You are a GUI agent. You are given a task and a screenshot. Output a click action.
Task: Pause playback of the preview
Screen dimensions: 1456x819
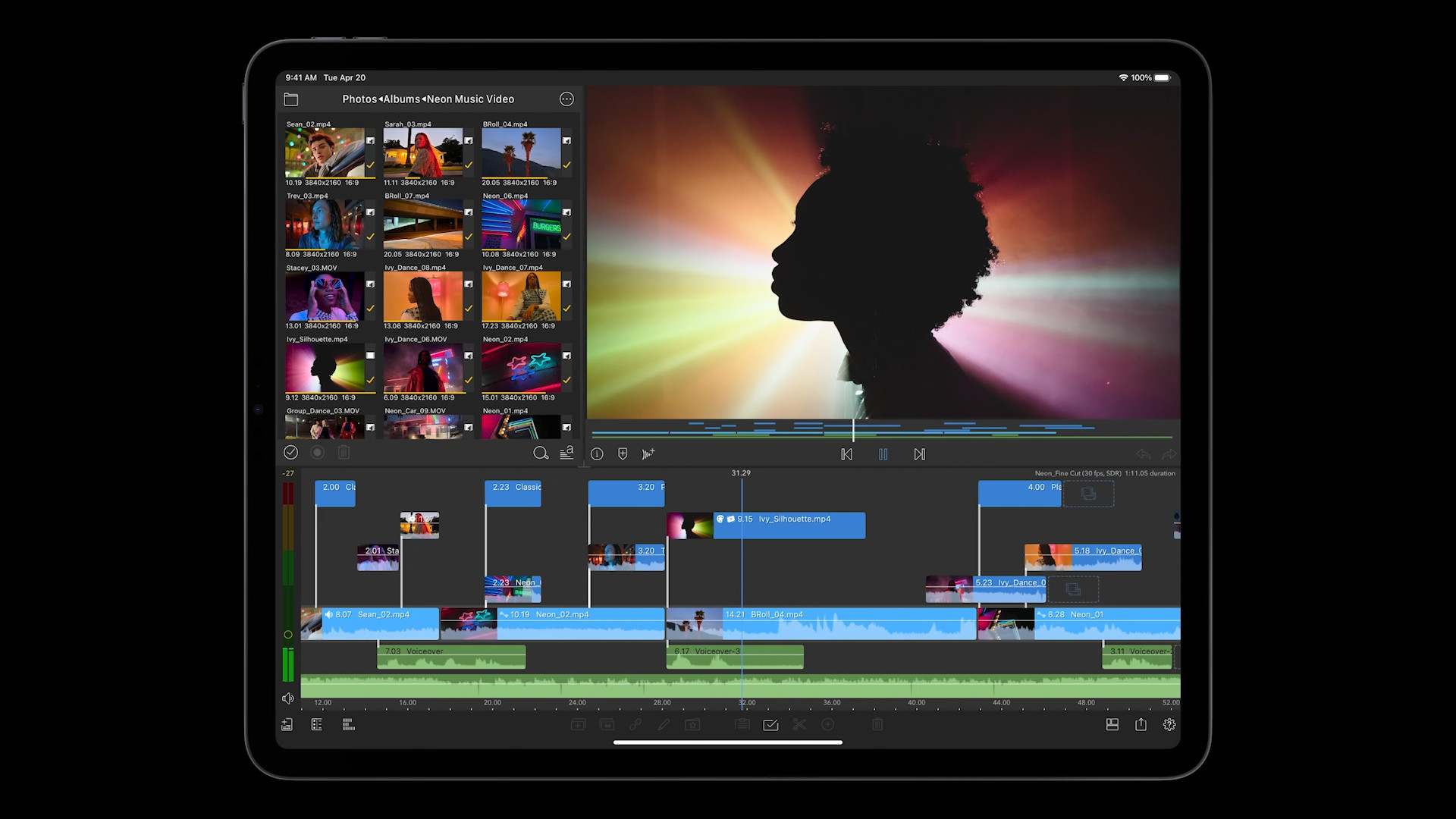pyautogui.click(x=883, y=453)
